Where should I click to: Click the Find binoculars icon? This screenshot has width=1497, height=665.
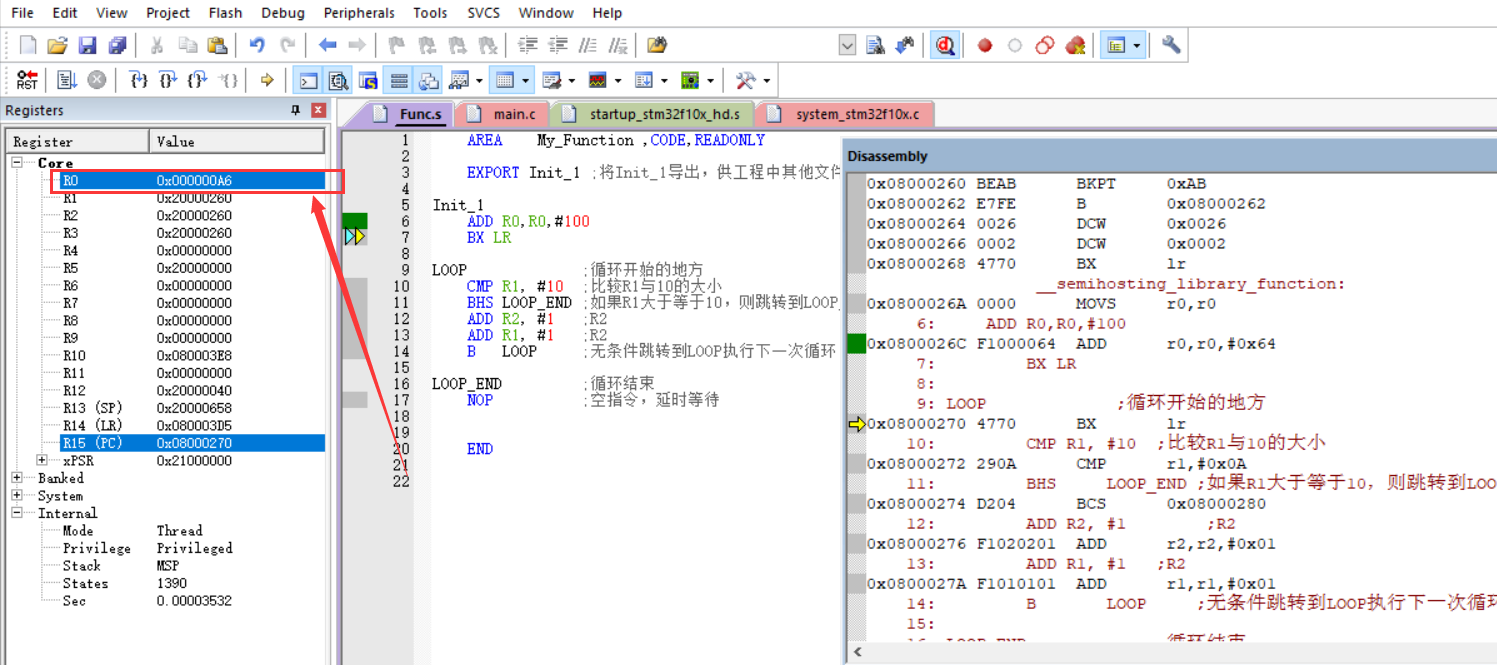875,45
